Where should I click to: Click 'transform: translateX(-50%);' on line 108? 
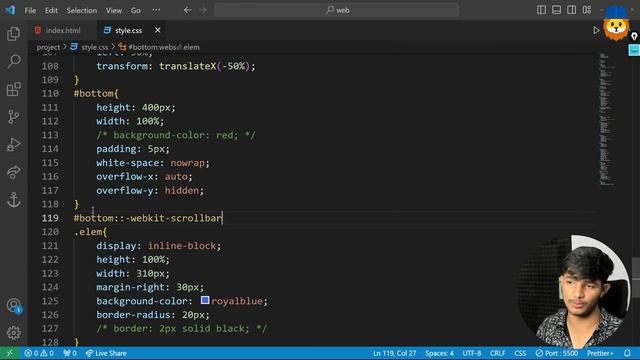pyautogui.click(x=176, y=66)
